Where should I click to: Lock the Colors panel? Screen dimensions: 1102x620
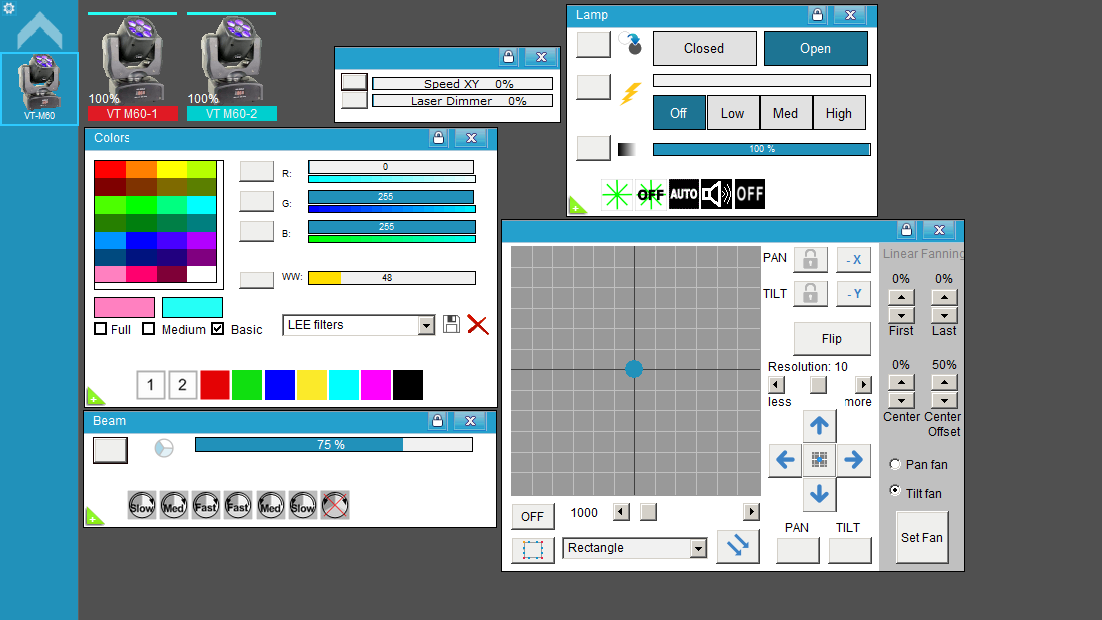438,138
